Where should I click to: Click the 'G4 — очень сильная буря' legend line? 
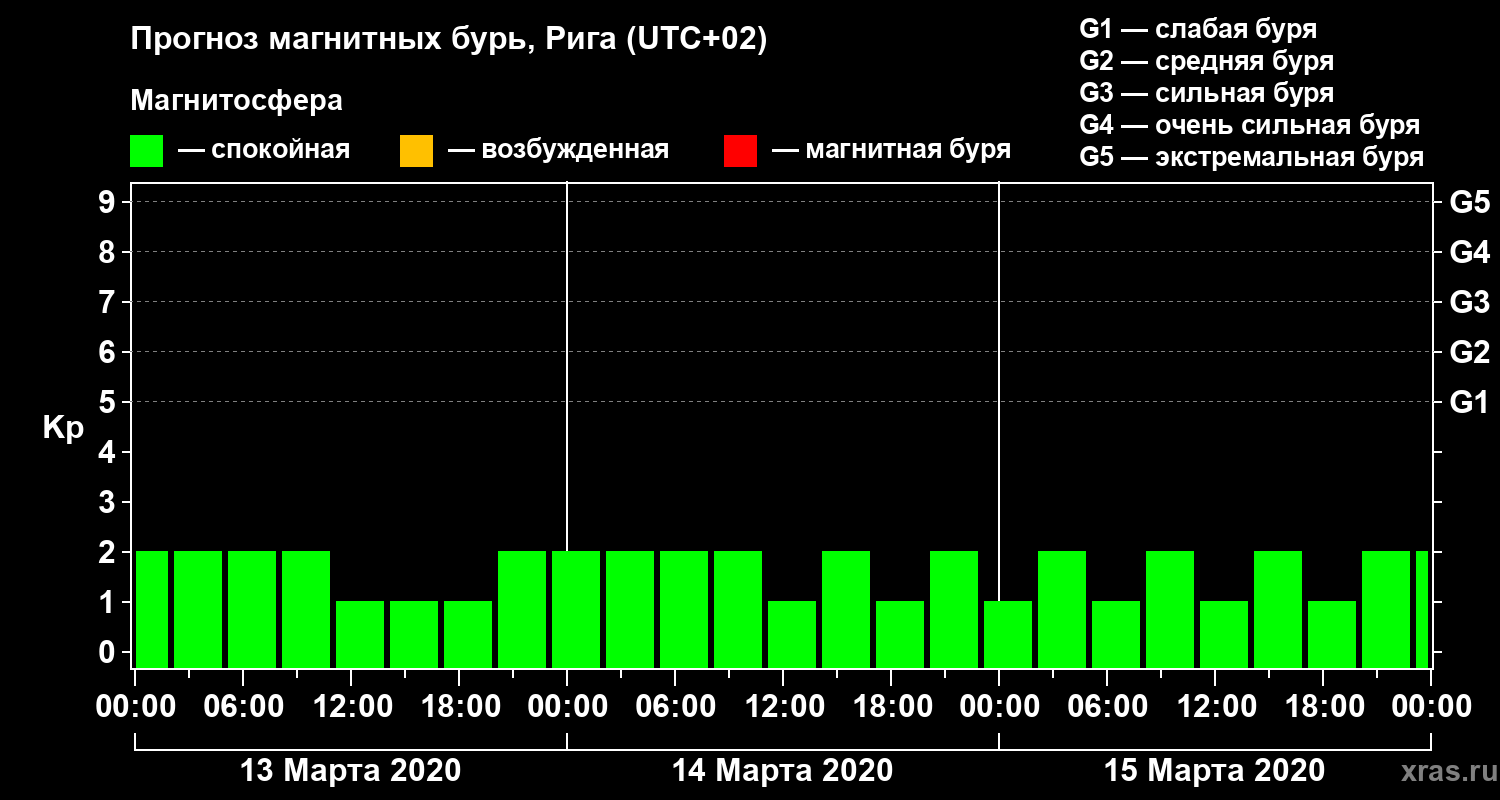[x=1250, y=125]
